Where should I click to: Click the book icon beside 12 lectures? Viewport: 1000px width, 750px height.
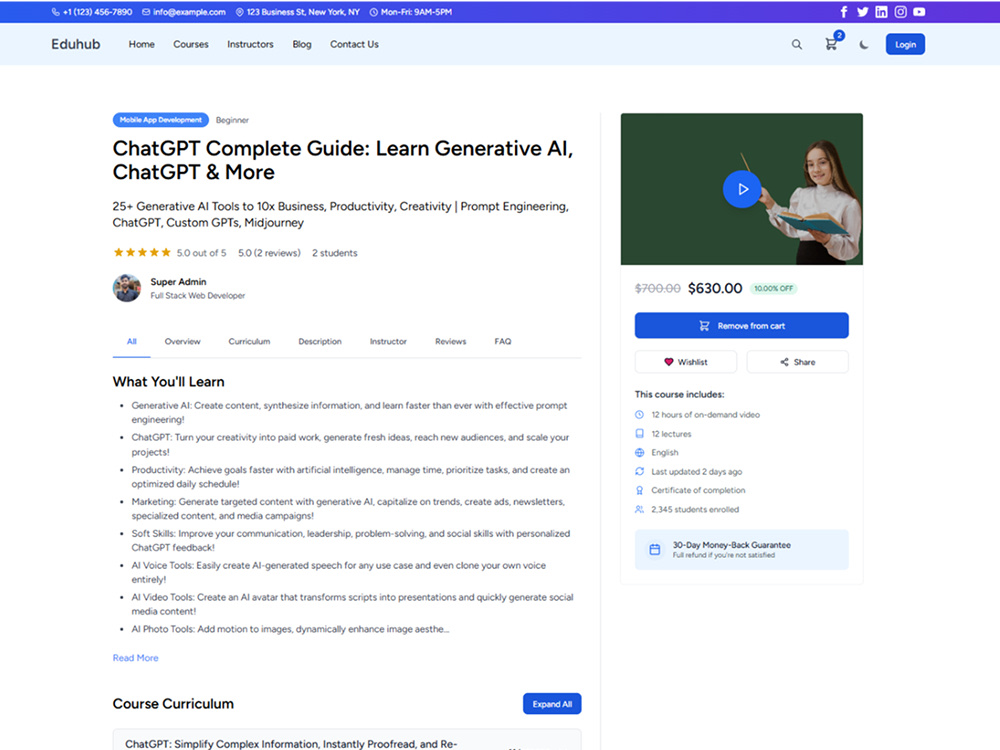[640, 434]
